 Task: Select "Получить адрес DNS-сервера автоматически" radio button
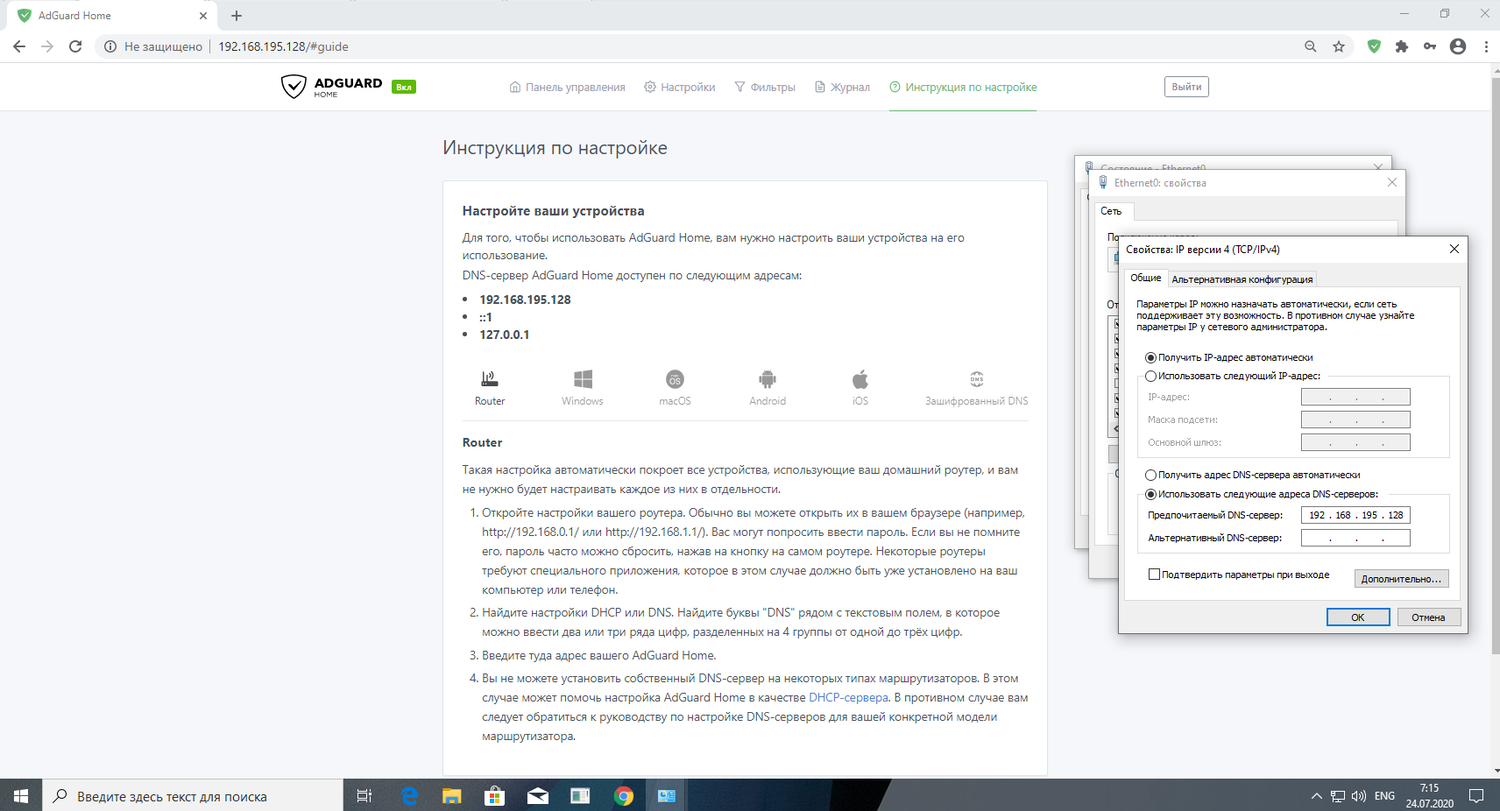click(x=1151, y=475)
